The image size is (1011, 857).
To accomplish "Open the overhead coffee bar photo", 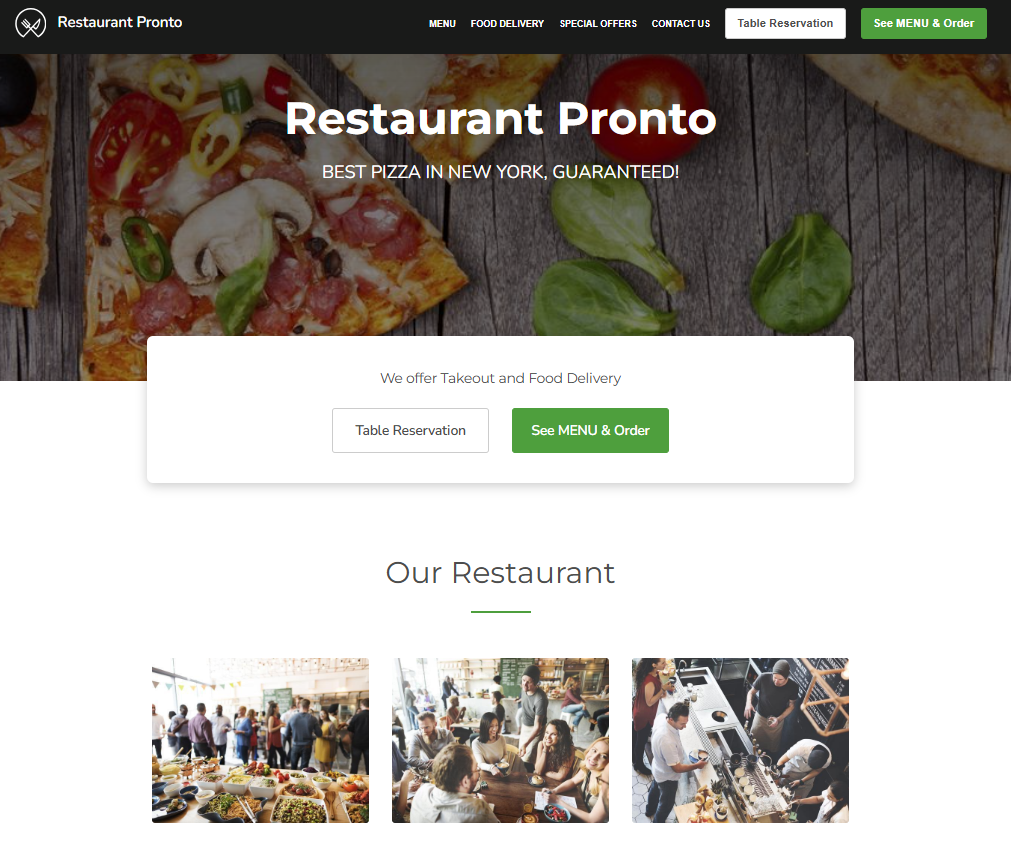I will tap(740, 740).
